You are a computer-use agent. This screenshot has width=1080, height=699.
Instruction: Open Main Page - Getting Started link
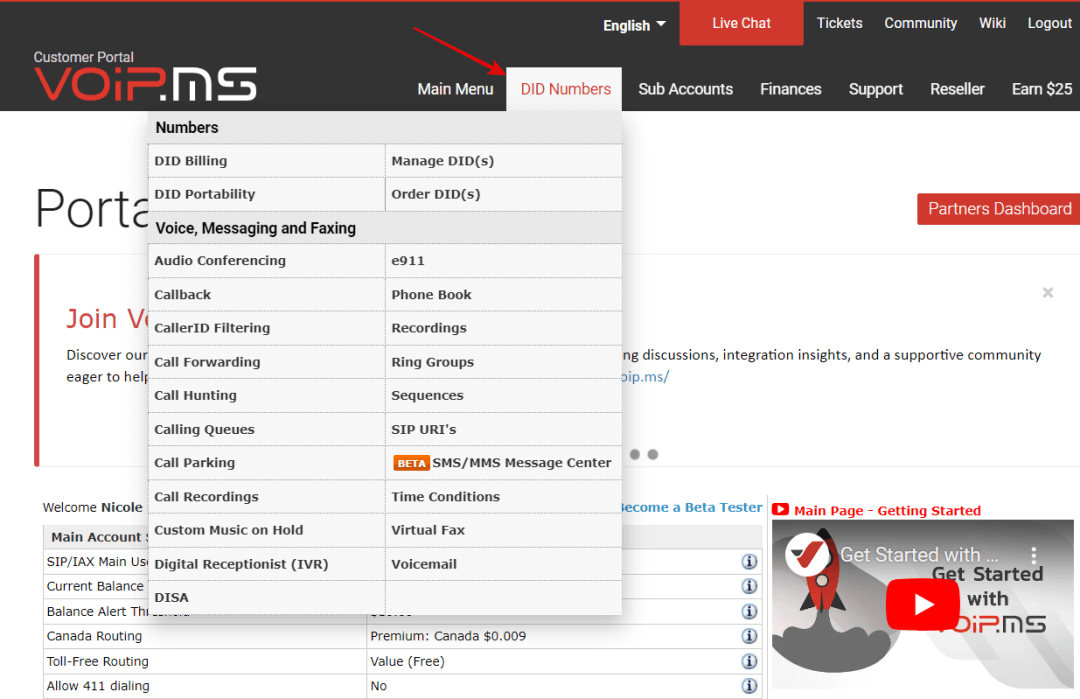pyautogui.click(x=887, y=510)
